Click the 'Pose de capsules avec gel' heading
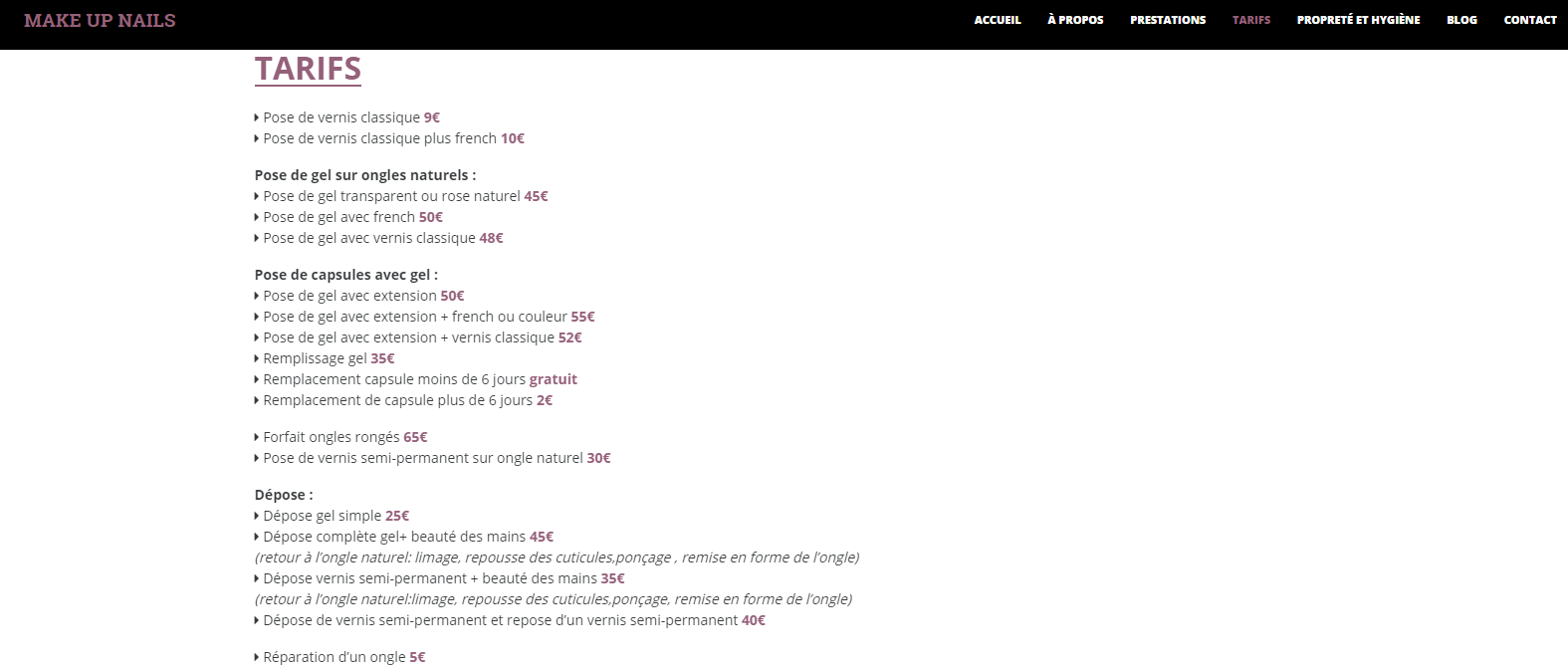 [345, 275]
